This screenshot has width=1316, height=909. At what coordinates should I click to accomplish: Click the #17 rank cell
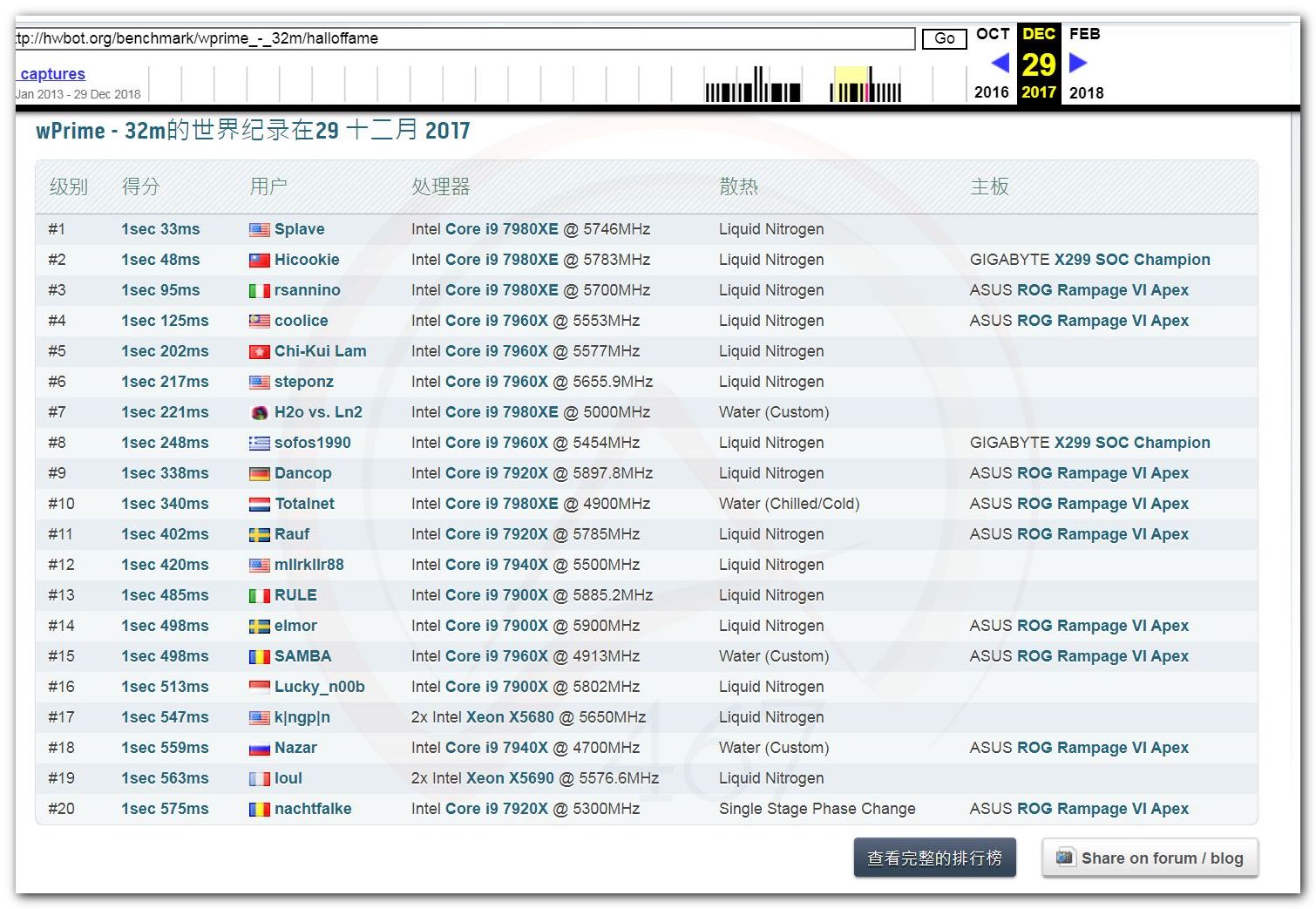(61, 717)
